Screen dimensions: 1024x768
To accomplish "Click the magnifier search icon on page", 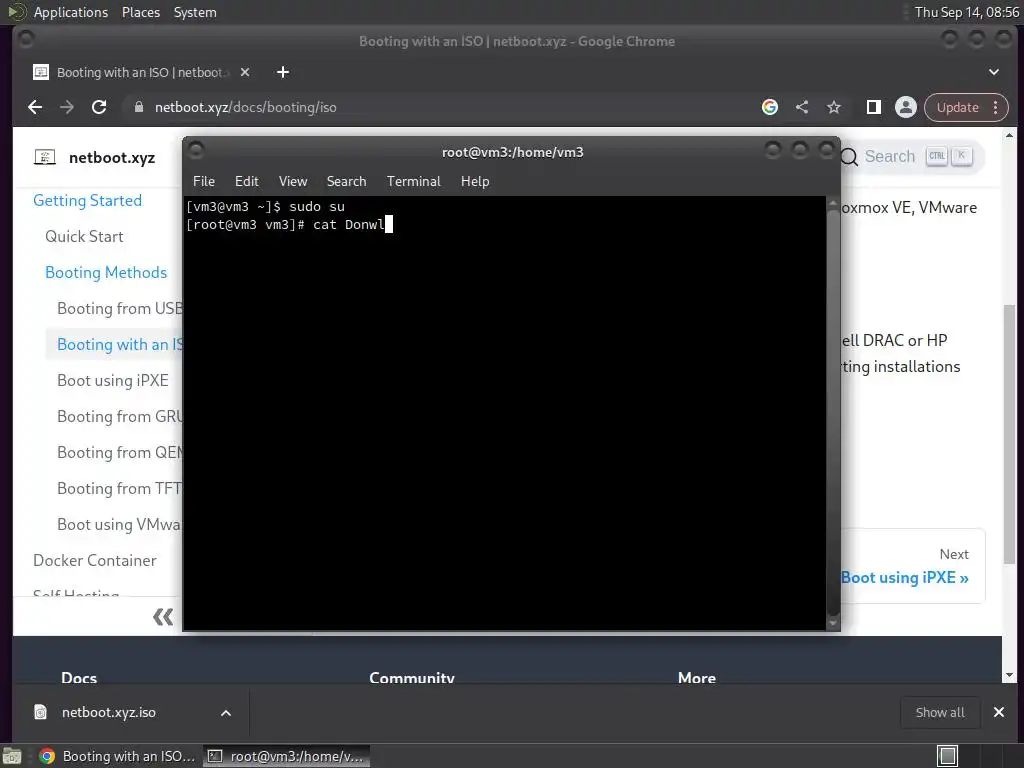I will point(850,157).
